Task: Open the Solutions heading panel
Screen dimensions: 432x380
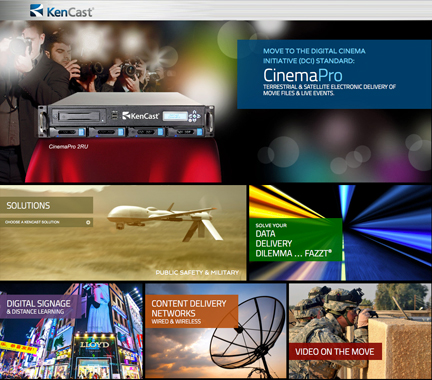Action: point(46,205)
